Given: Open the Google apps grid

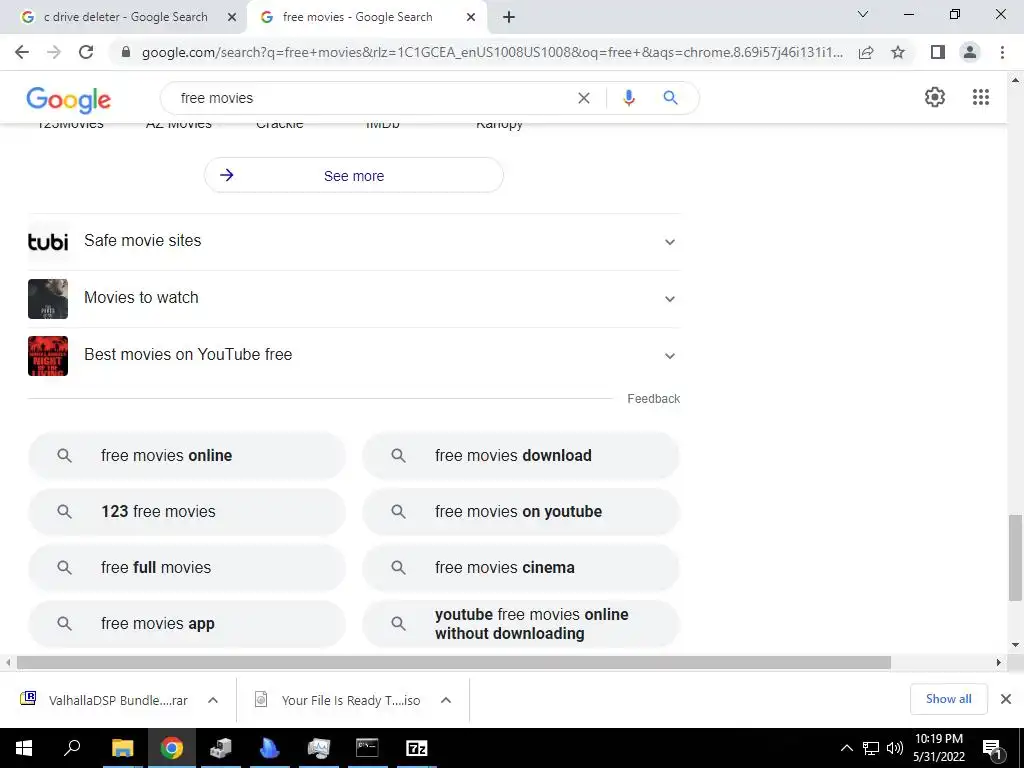Looking at the screenshot, I should [981, 97].
